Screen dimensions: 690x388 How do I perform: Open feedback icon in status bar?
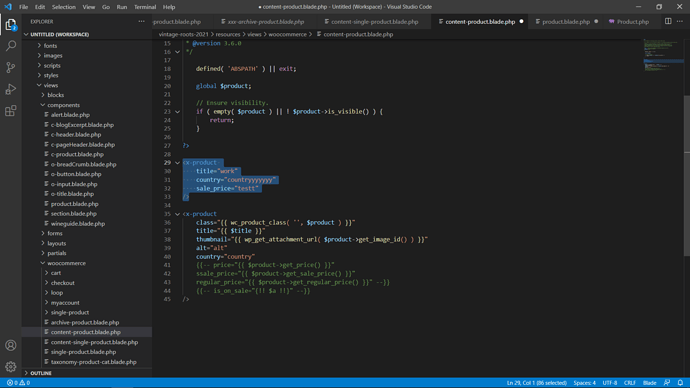pos(667,383)
